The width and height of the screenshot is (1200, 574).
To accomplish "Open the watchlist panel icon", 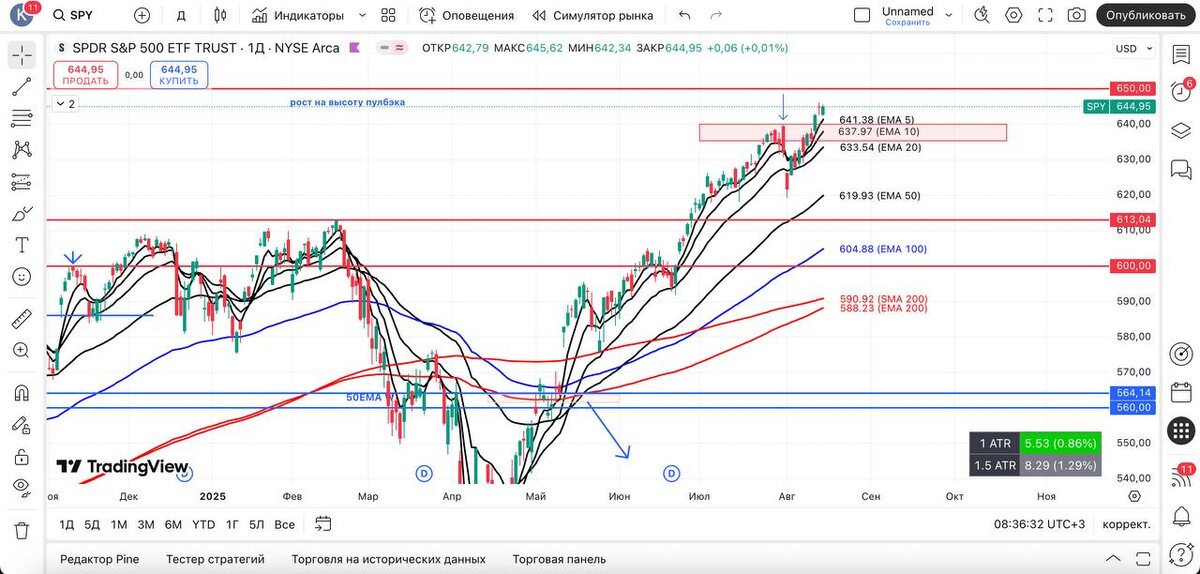I will (x=1181, y=53).
